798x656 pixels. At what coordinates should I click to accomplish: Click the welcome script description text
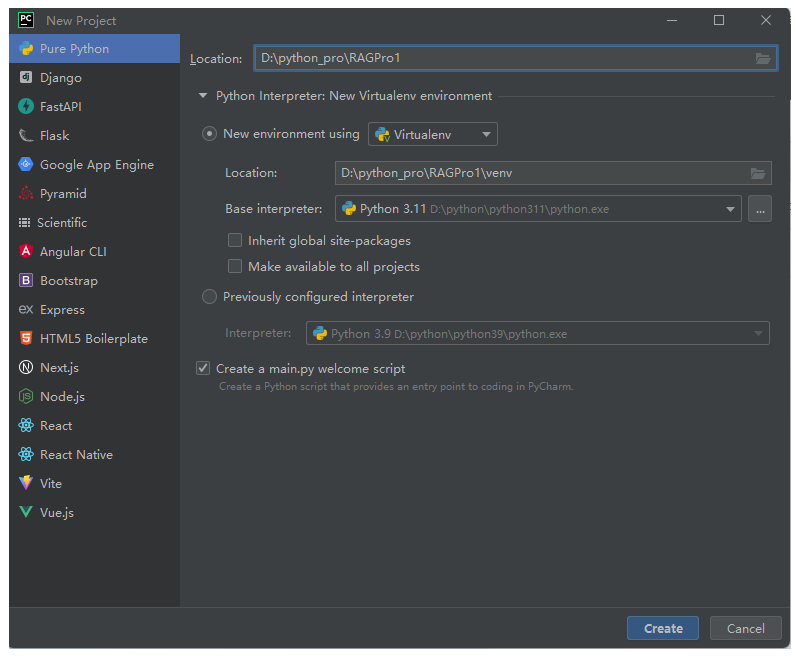tap(396, 387)
